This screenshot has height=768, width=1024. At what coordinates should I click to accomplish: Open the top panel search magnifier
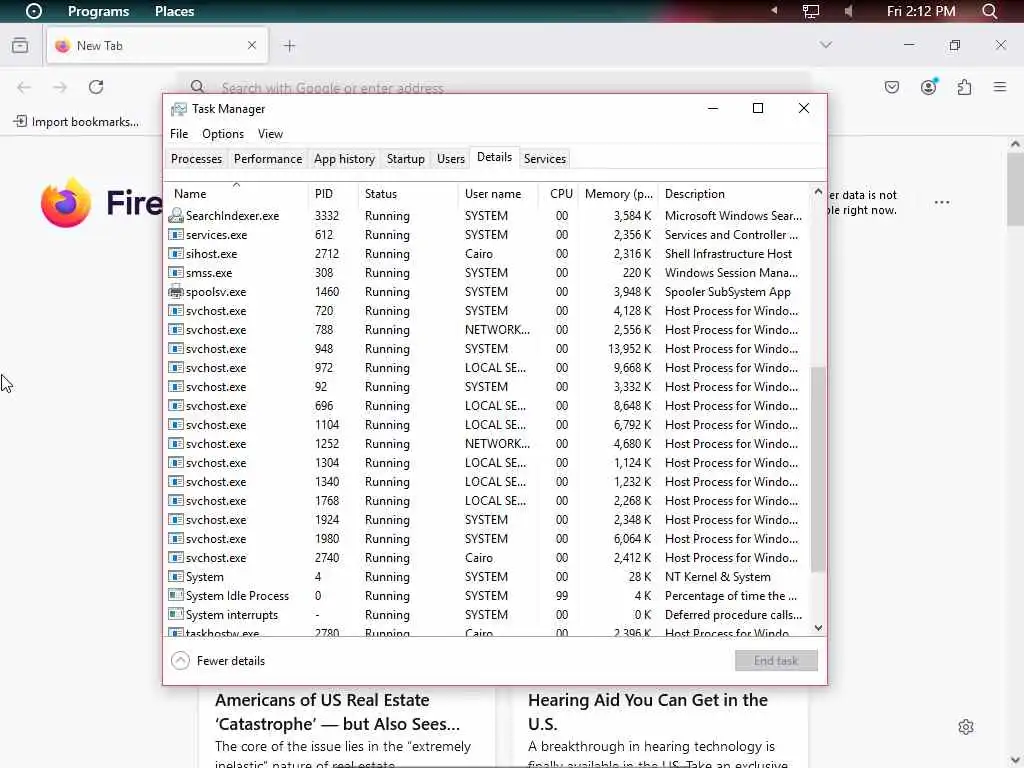click(x=990, y=11)
